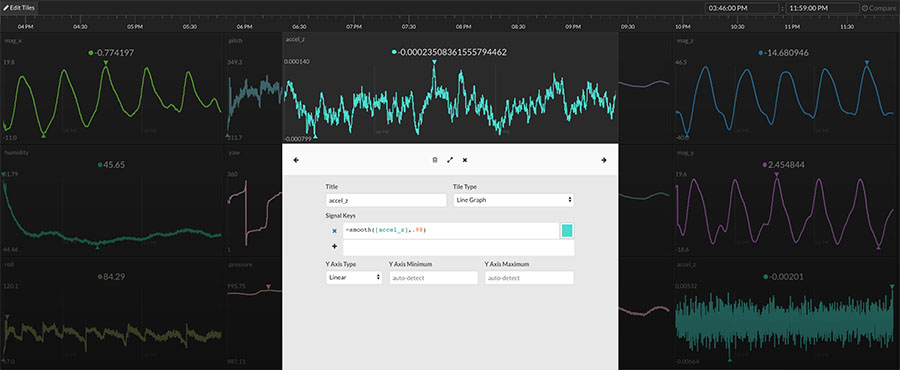
Task: Click the Edit Tiles button
Action: pos(20,7)
